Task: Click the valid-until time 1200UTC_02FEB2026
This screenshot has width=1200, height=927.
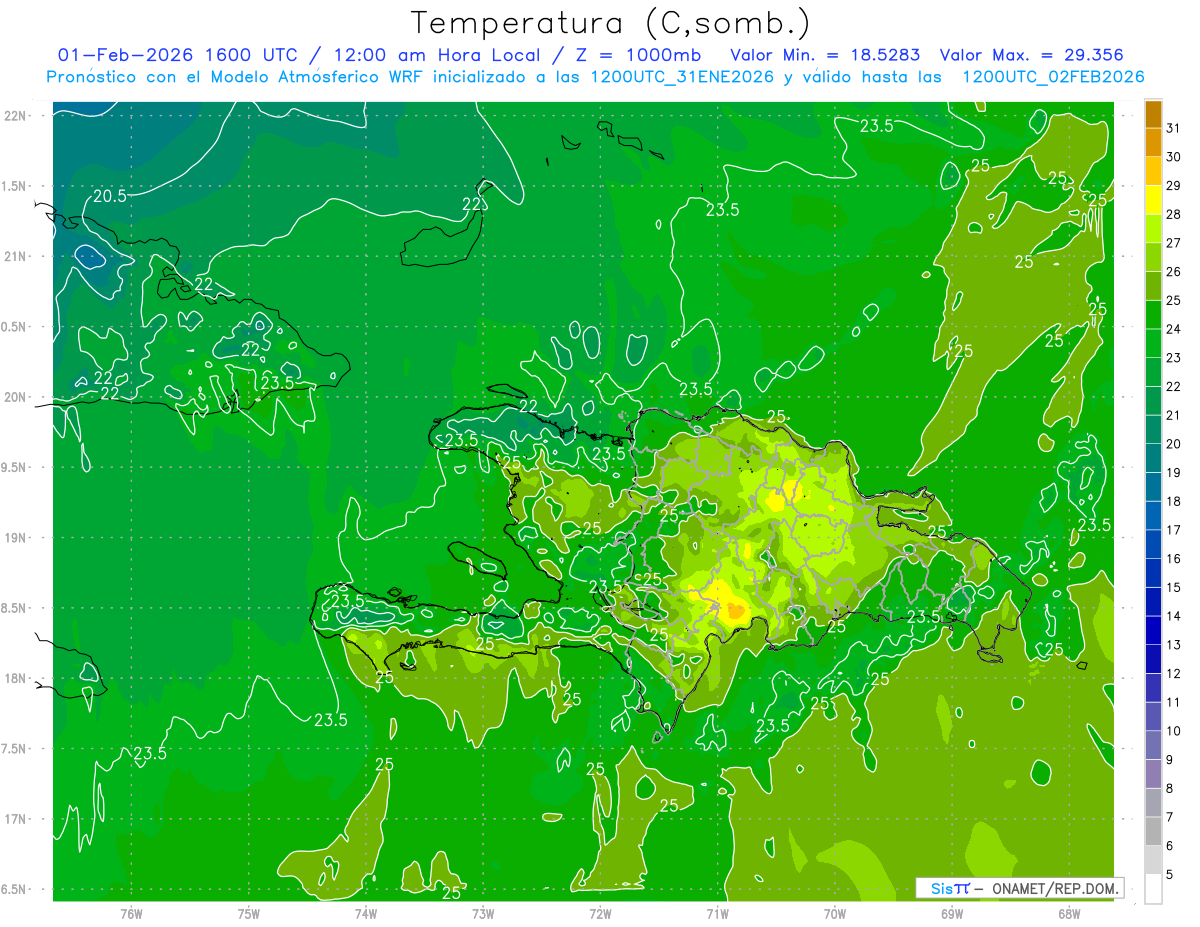Action: [x=1053, y=77]
